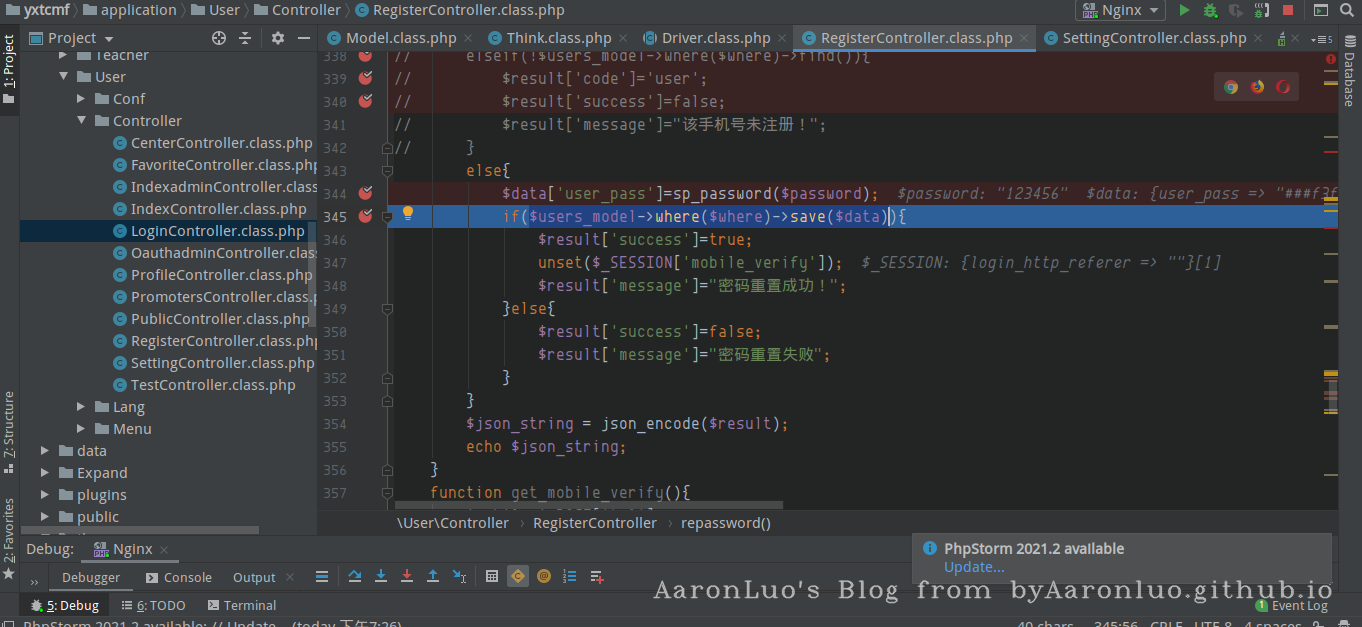
Task: Toggle the breakpoint on line 339
Action: 365,78
